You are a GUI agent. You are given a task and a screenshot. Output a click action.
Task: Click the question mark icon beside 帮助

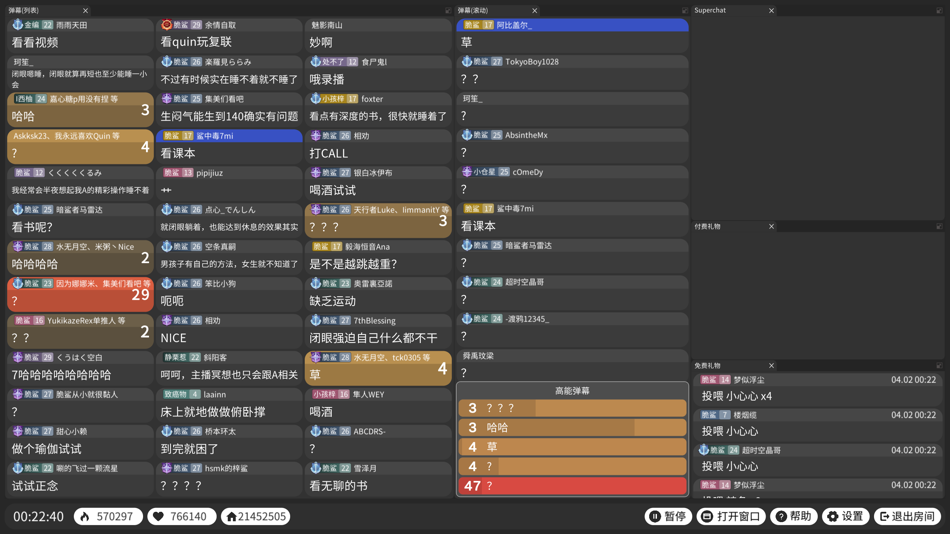pos(782,516)
